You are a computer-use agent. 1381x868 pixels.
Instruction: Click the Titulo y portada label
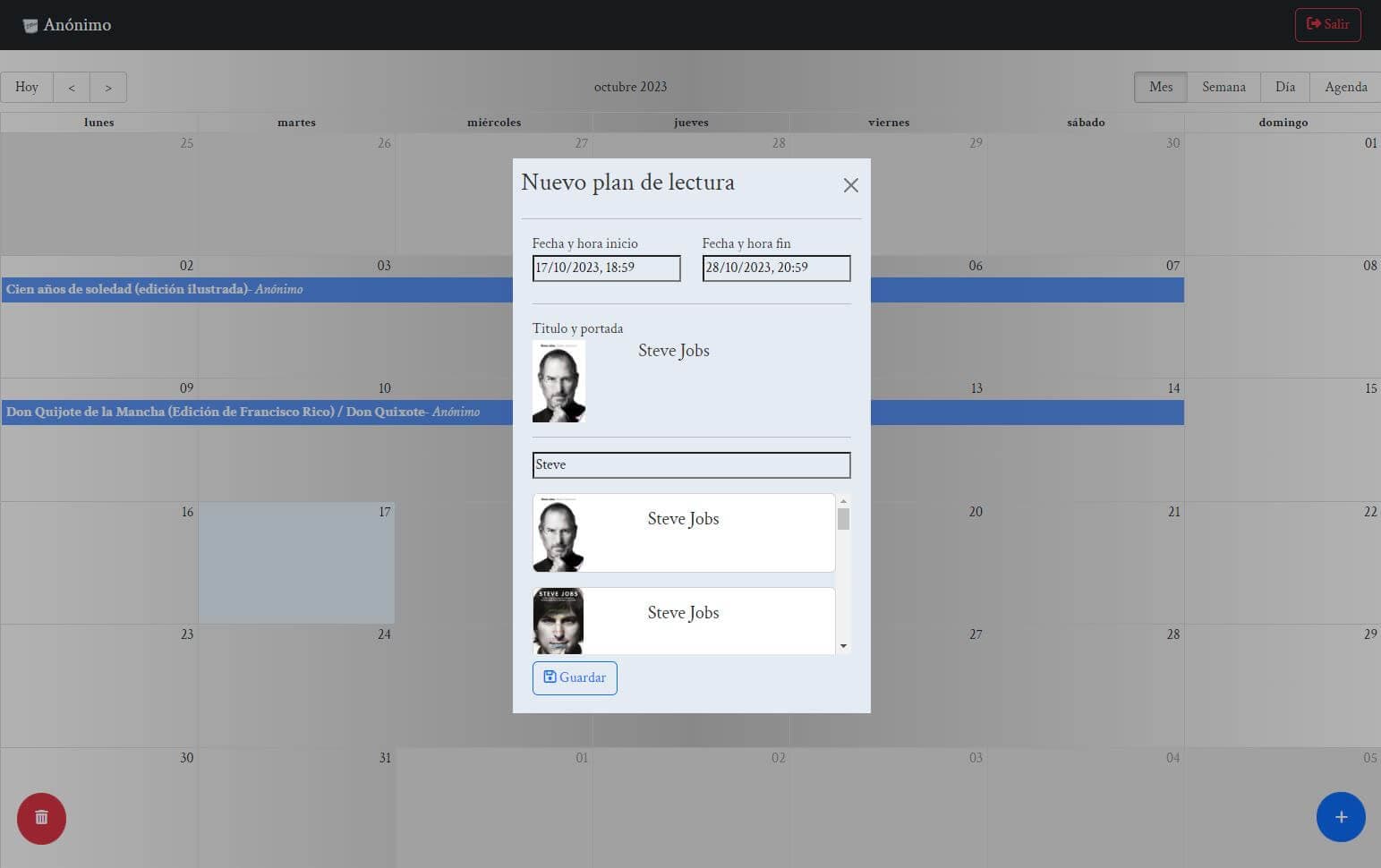(x=577, y=328)
